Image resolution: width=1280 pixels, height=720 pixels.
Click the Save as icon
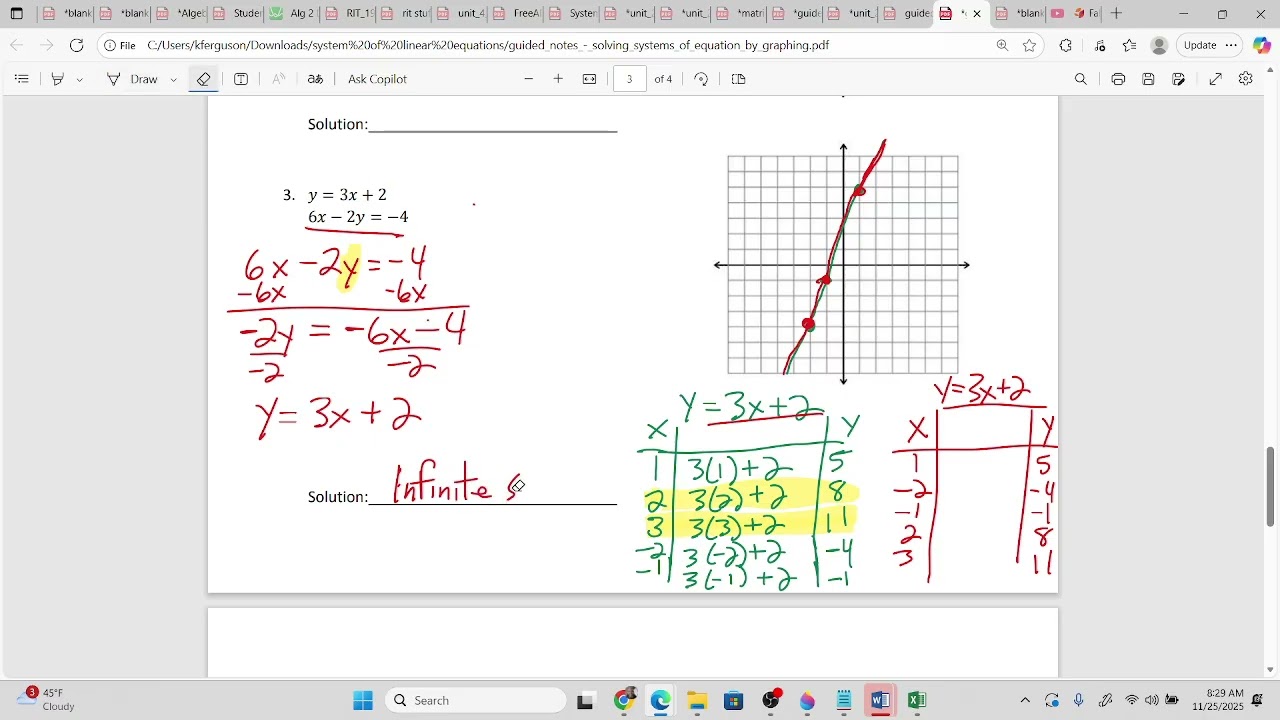pos(1180,79)
